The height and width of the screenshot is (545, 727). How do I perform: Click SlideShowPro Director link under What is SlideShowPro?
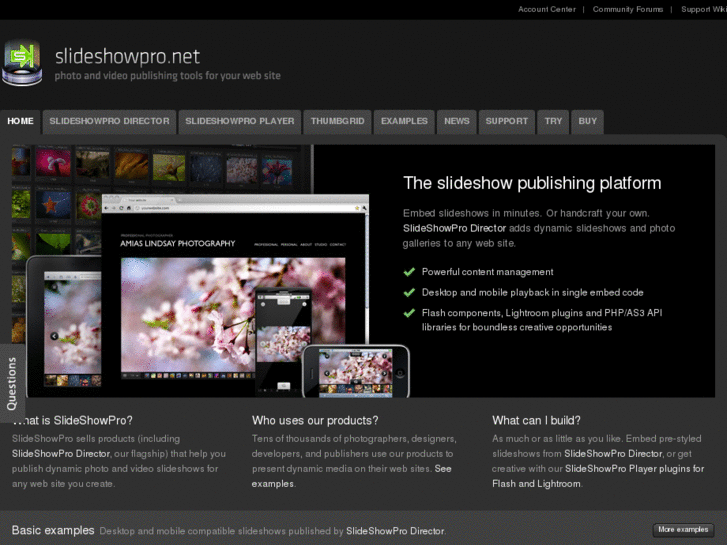pyautogui.click(x=61, y=454)
